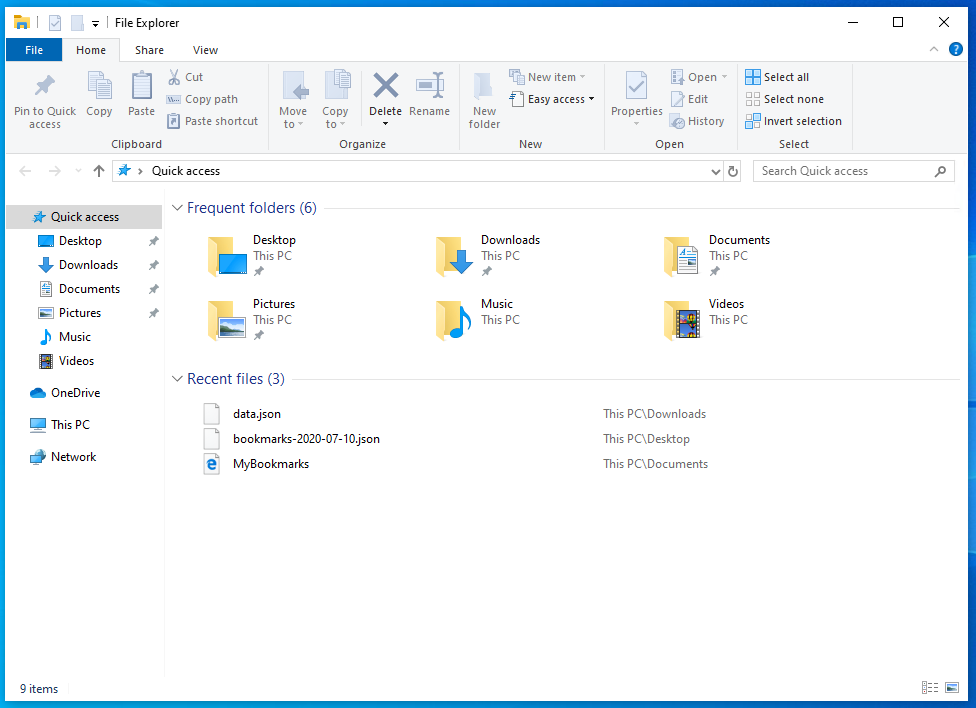Refresh the Quick access view
976x708 pixels.
[x=733, y=171]
